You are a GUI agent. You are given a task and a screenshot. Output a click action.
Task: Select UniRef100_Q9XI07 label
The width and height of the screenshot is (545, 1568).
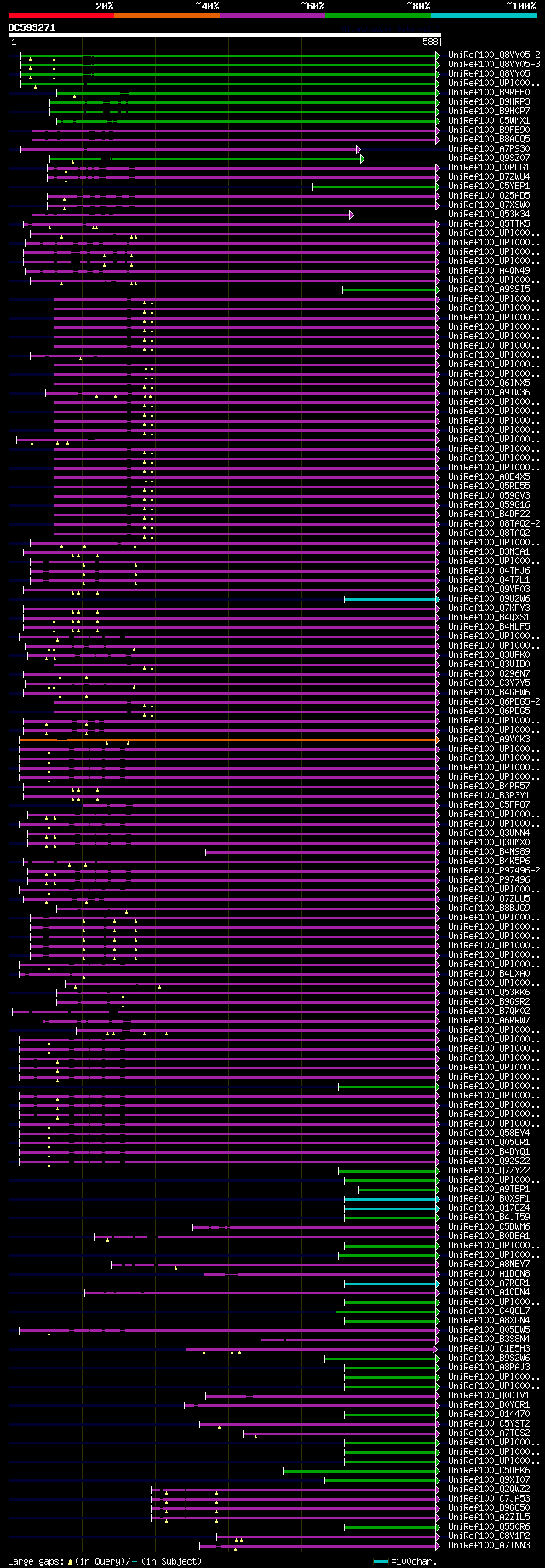tap(489, 1479)
